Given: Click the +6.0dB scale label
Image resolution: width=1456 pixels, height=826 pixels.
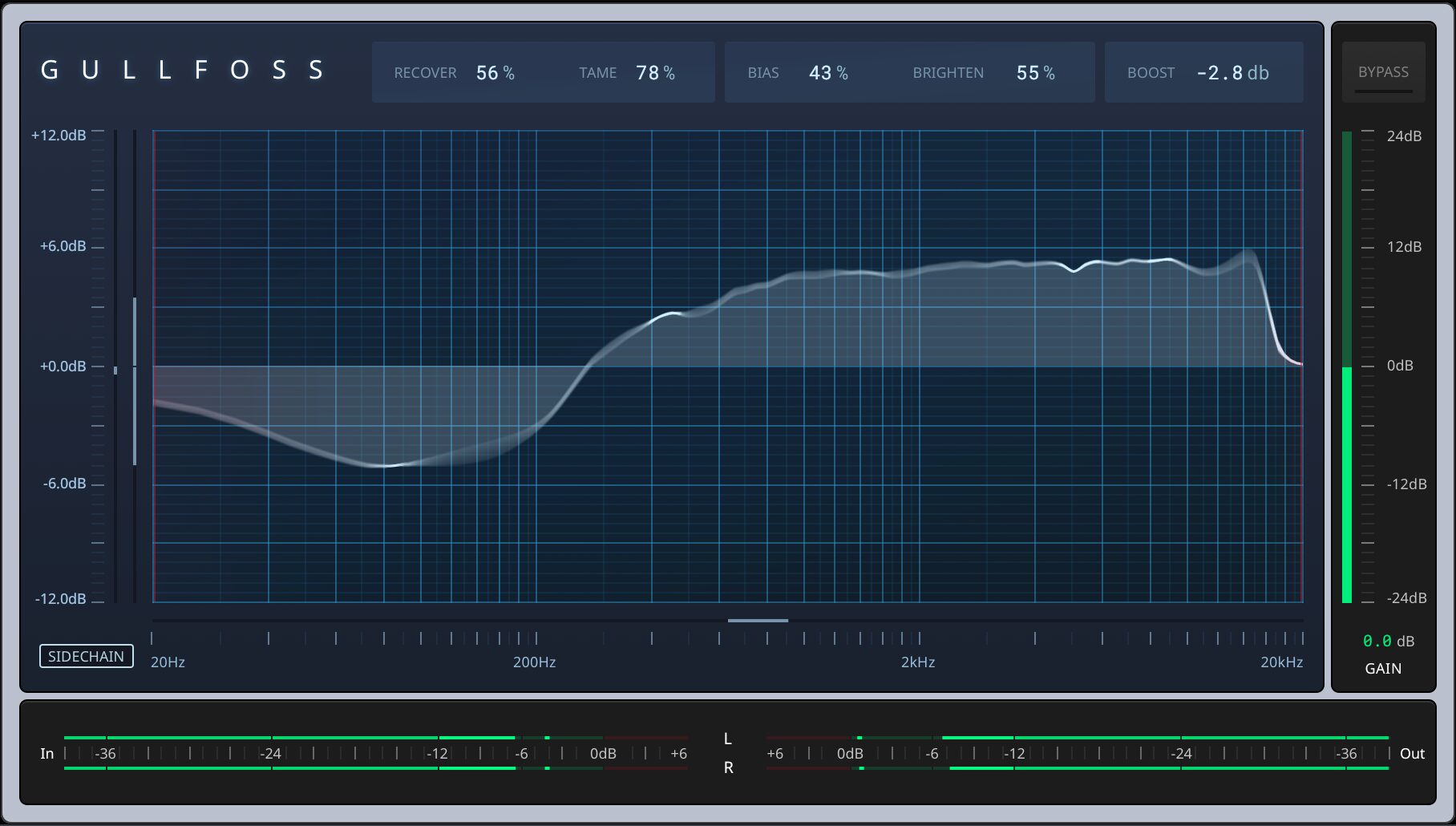Looking at the screenshot, I should [x=63, y=246].
